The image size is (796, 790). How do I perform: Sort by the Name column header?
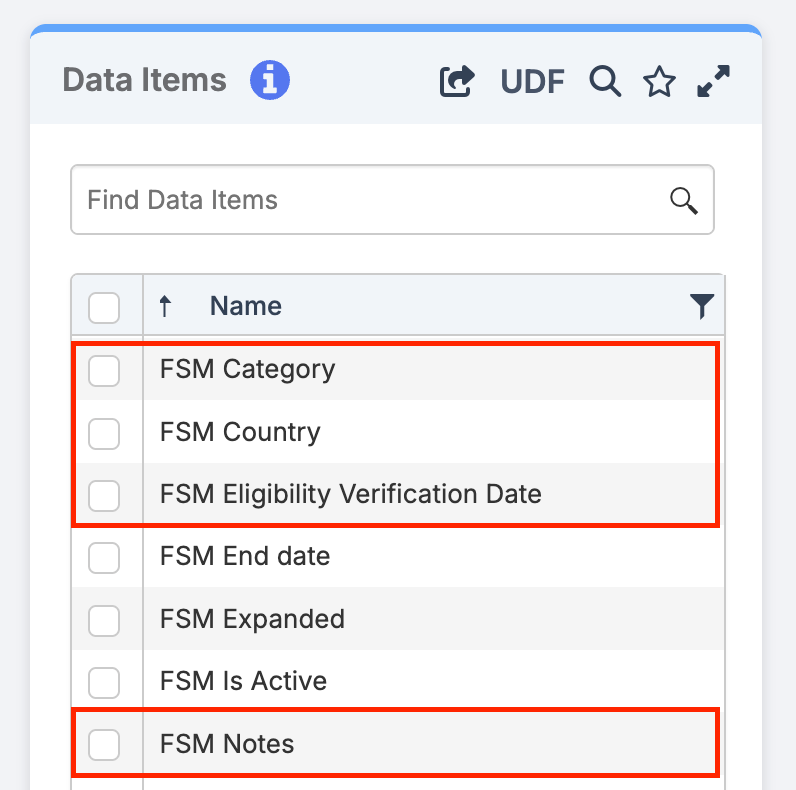[246, 306]
